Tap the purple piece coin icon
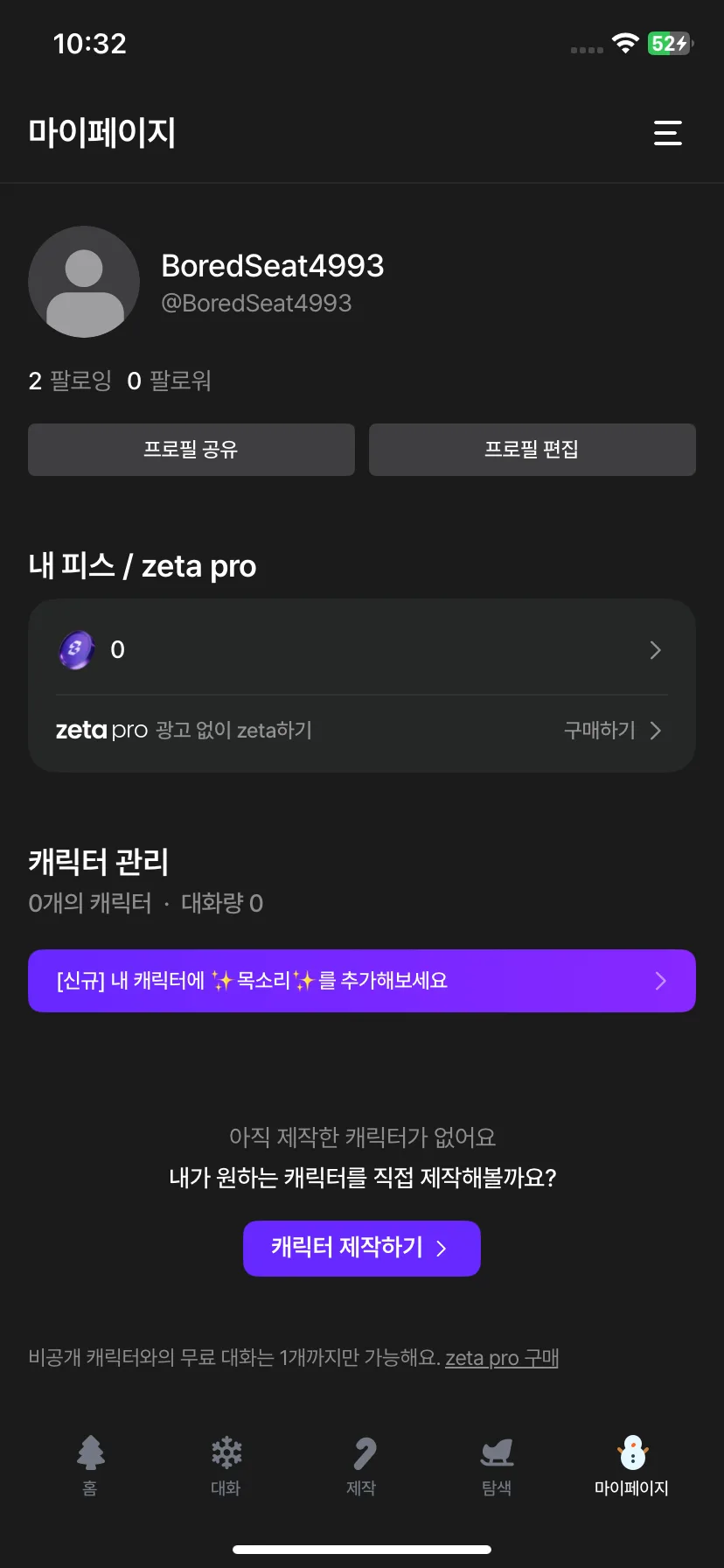Viewport: 724px width, 1568px height. [77, 650]
